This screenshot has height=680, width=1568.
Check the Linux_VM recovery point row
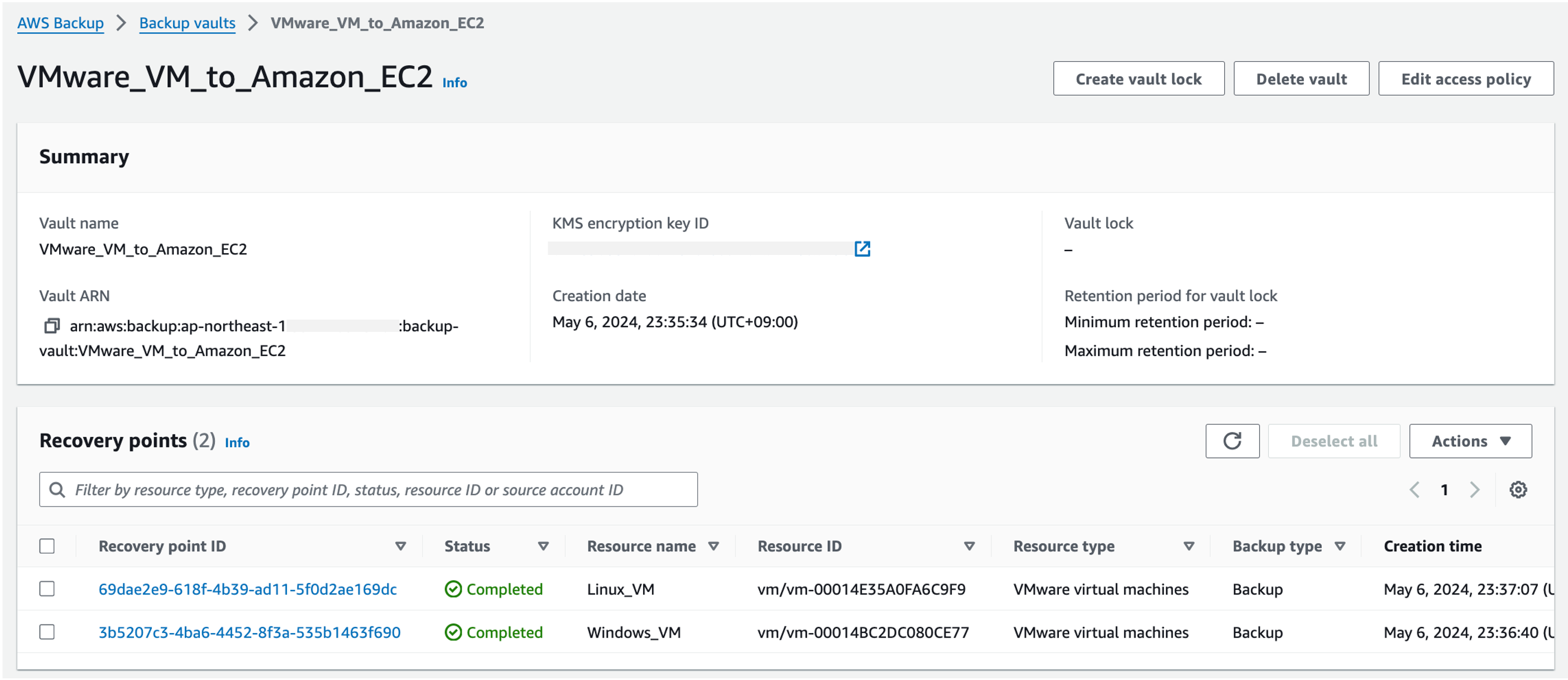tap(47, 589)
